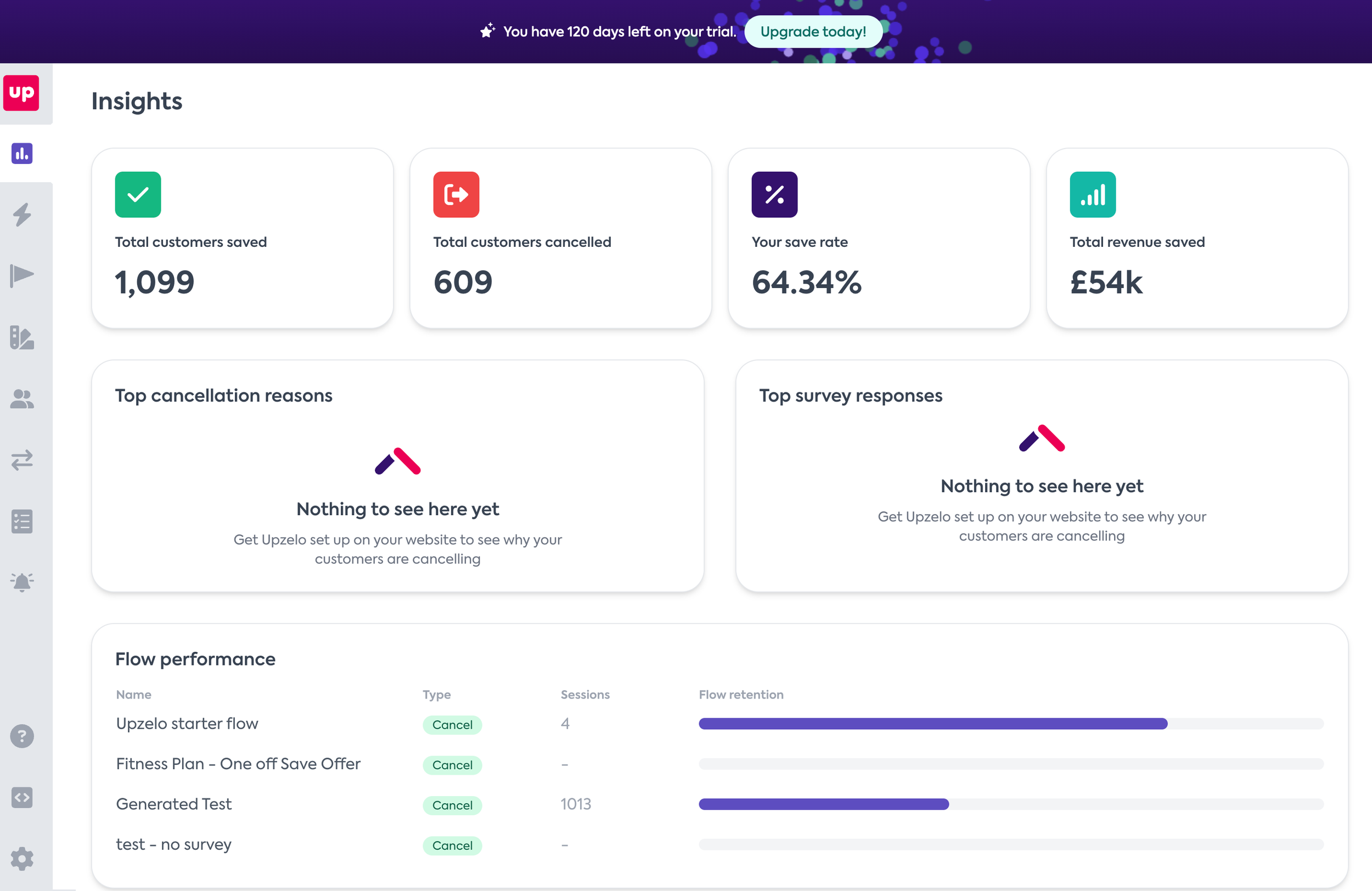
Task: Open the settings gear icon
Action: point(22,859)
